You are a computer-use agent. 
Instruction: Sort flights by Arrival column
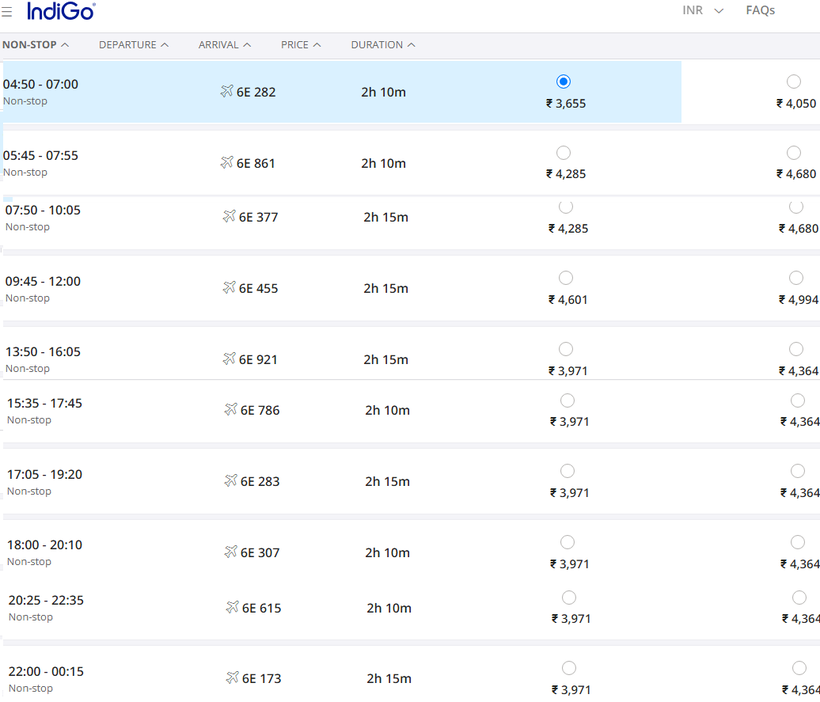pos(224,45)
